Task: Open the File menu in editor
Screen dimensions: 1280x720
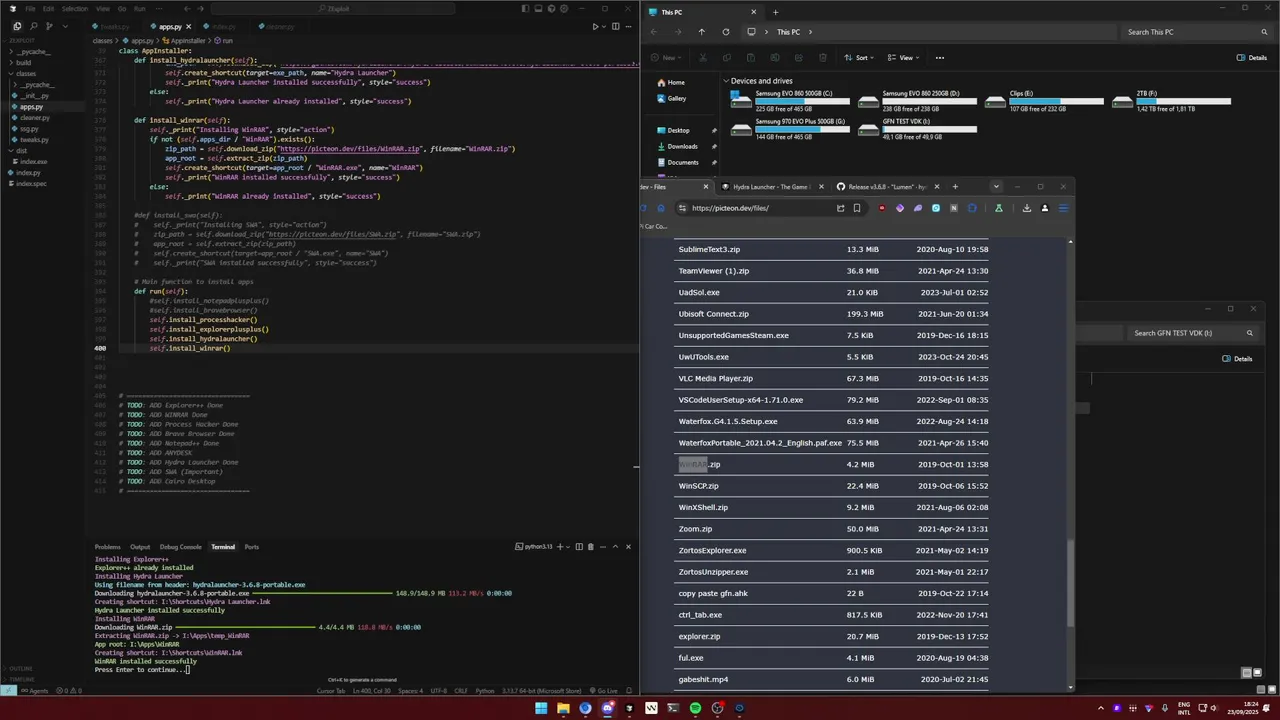Action: 31,9
